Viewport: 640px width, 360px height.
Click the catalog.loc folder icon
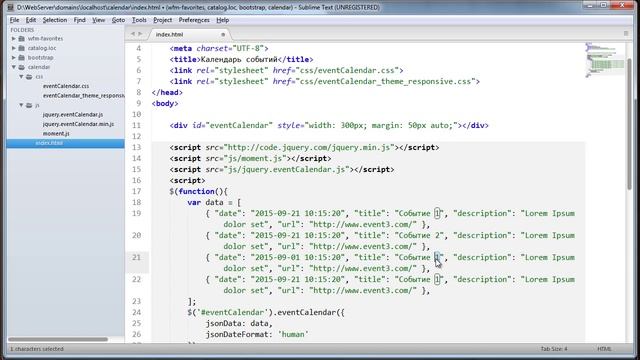[22, 48]
